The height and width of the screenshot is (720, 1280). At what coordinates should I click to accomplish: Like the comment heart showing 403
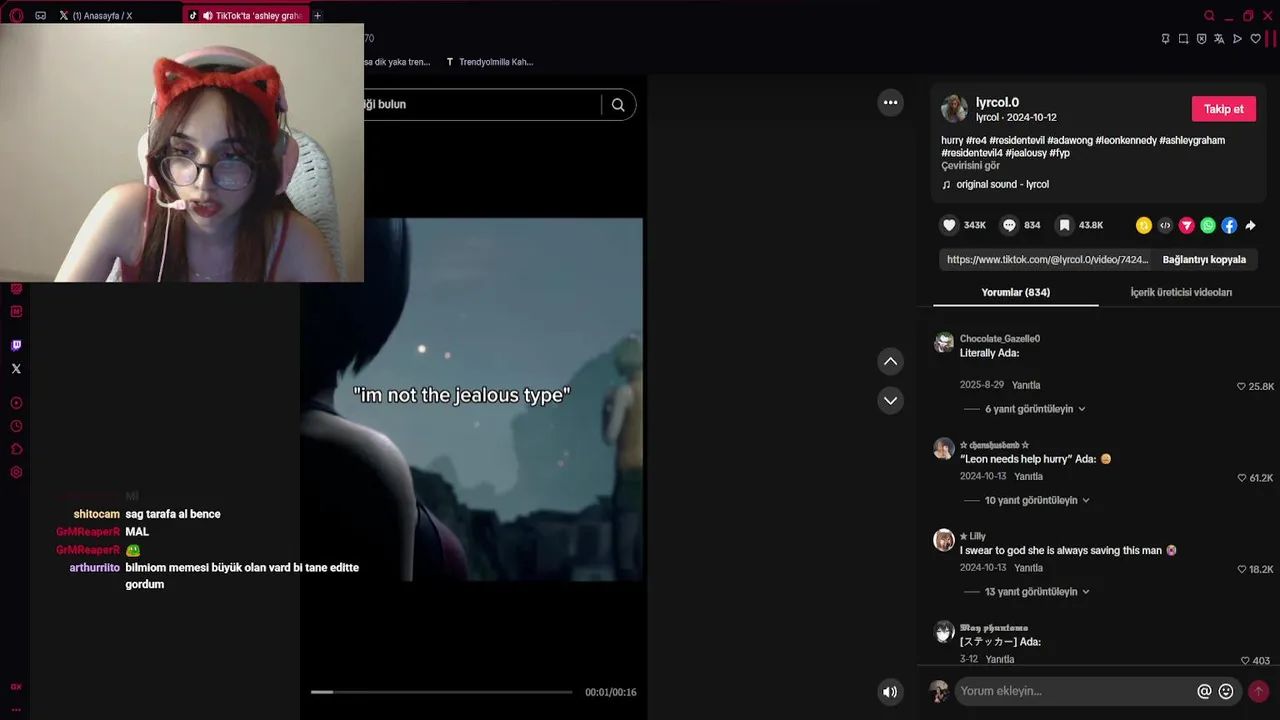pos(1245,661)
